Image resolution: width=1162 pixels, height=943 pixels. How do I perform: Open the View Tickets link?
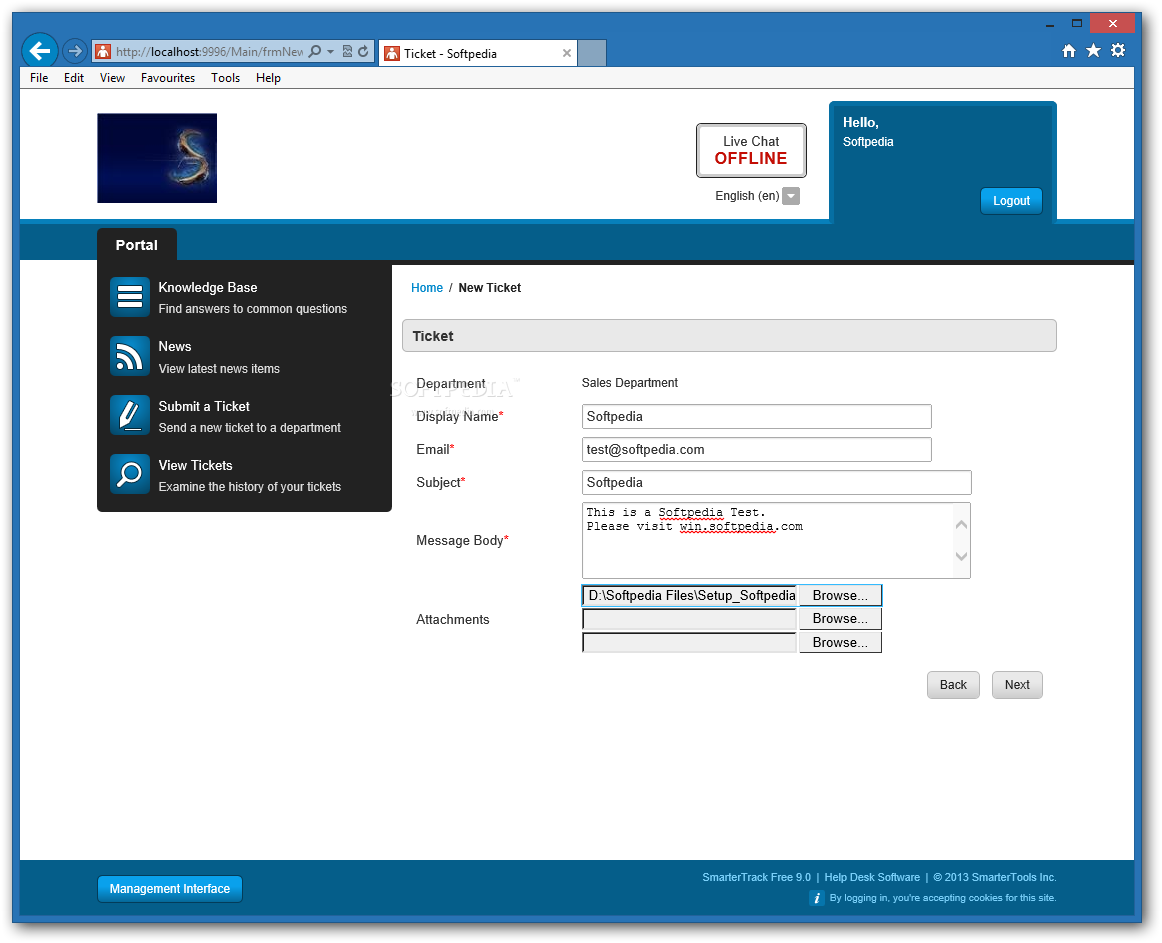coord(196,466)
